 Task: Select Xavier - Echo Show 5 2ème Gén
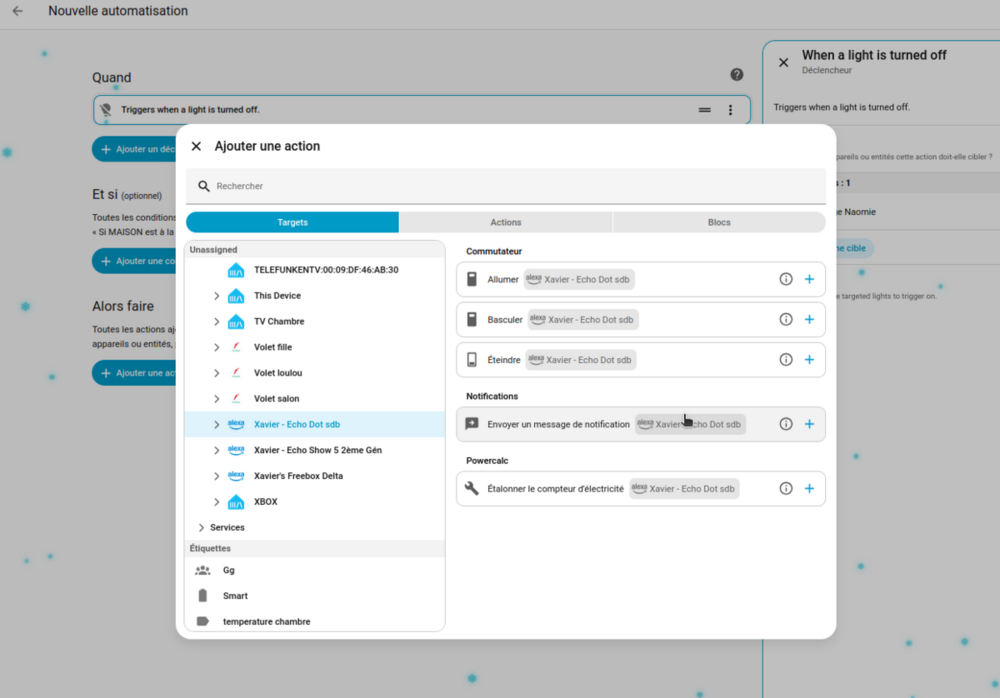[315, 450]
